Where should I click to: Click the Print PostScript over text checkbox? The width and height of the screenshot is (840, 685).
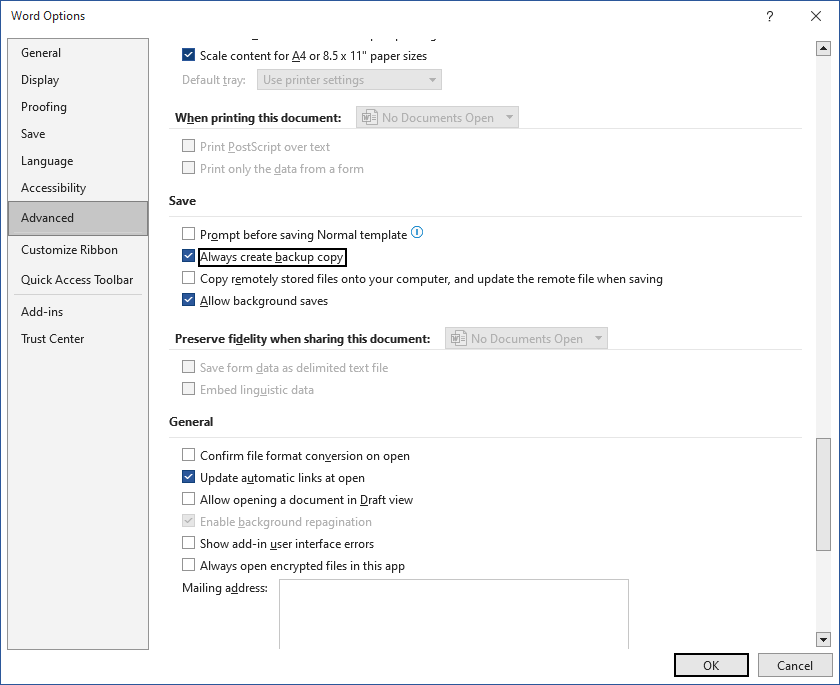point(189,146)
